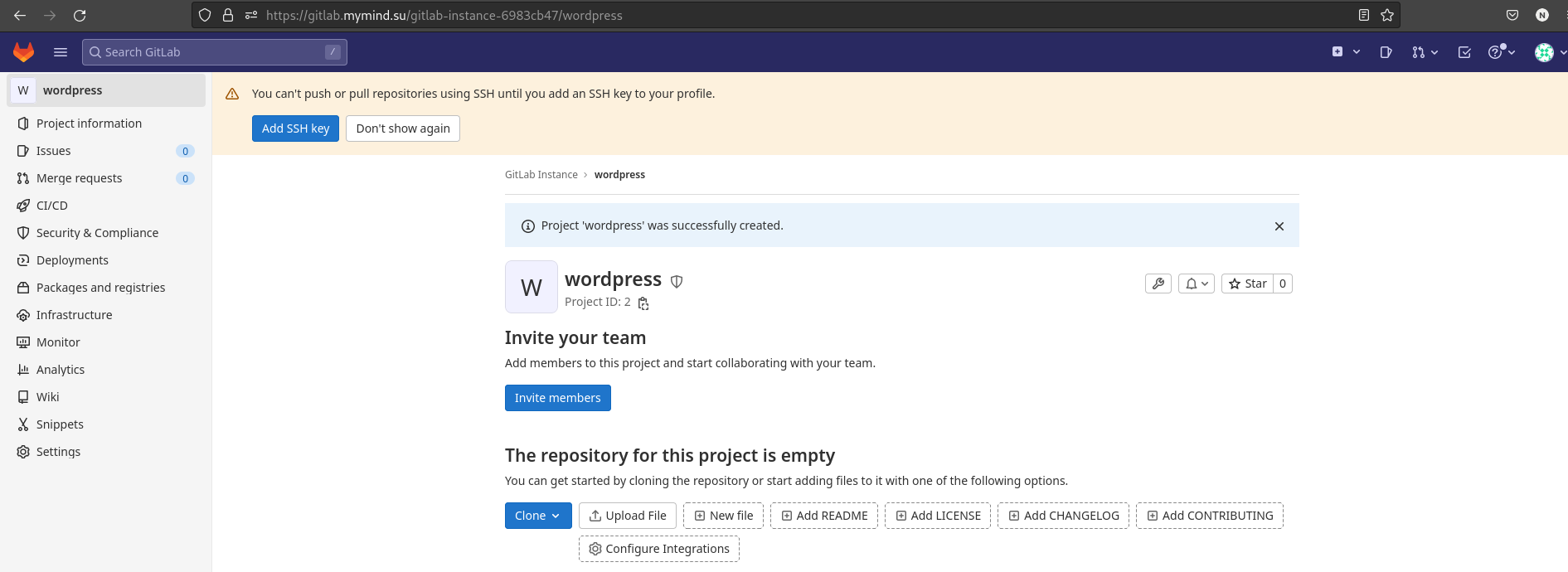The height and width of the screenshot is (572, 1568).
Task: Click the info icon in success notification
Action: pos(527,226)
